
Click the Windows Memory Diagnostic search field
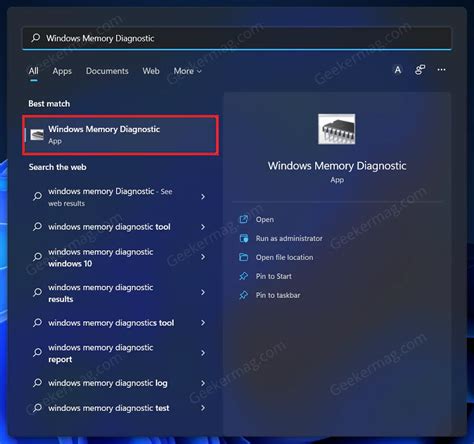[237, 38]
